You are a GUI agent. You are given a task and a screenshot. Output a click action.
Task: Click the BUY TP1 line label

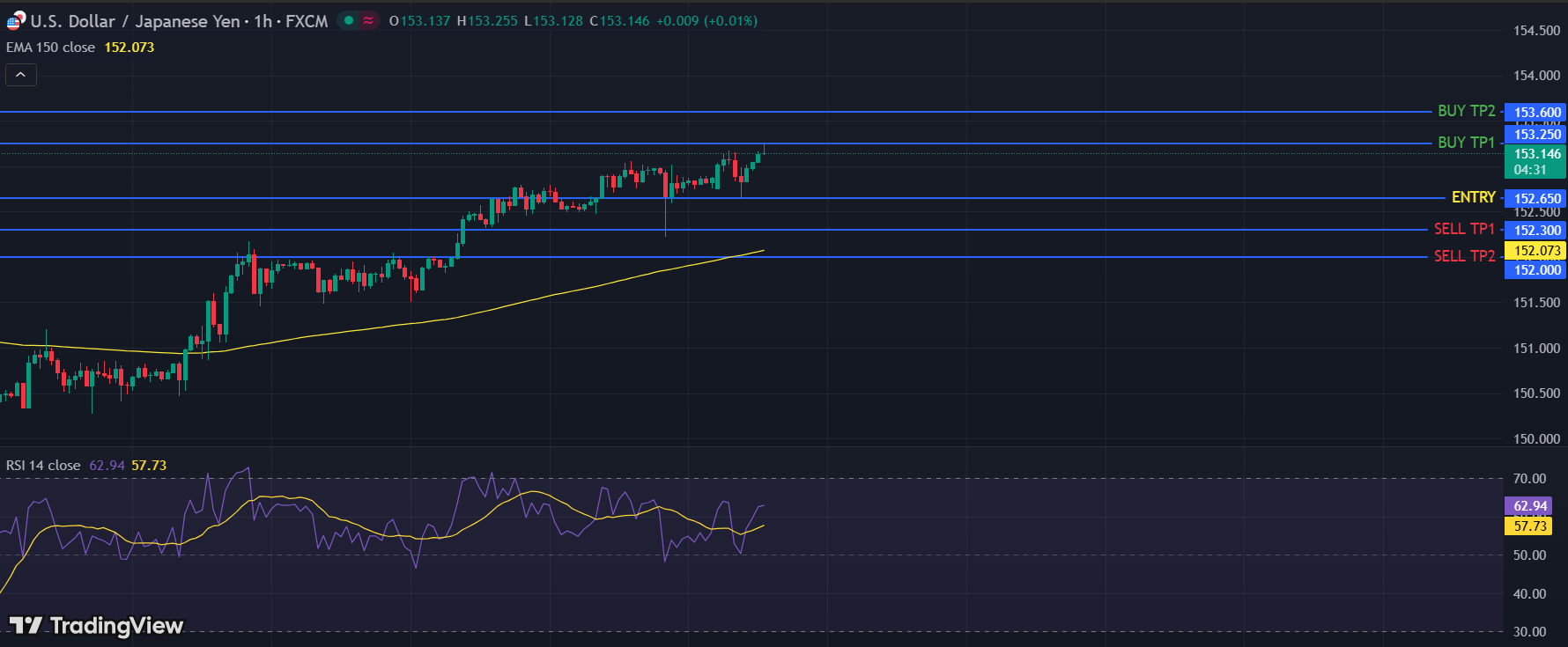(1466, 143)
